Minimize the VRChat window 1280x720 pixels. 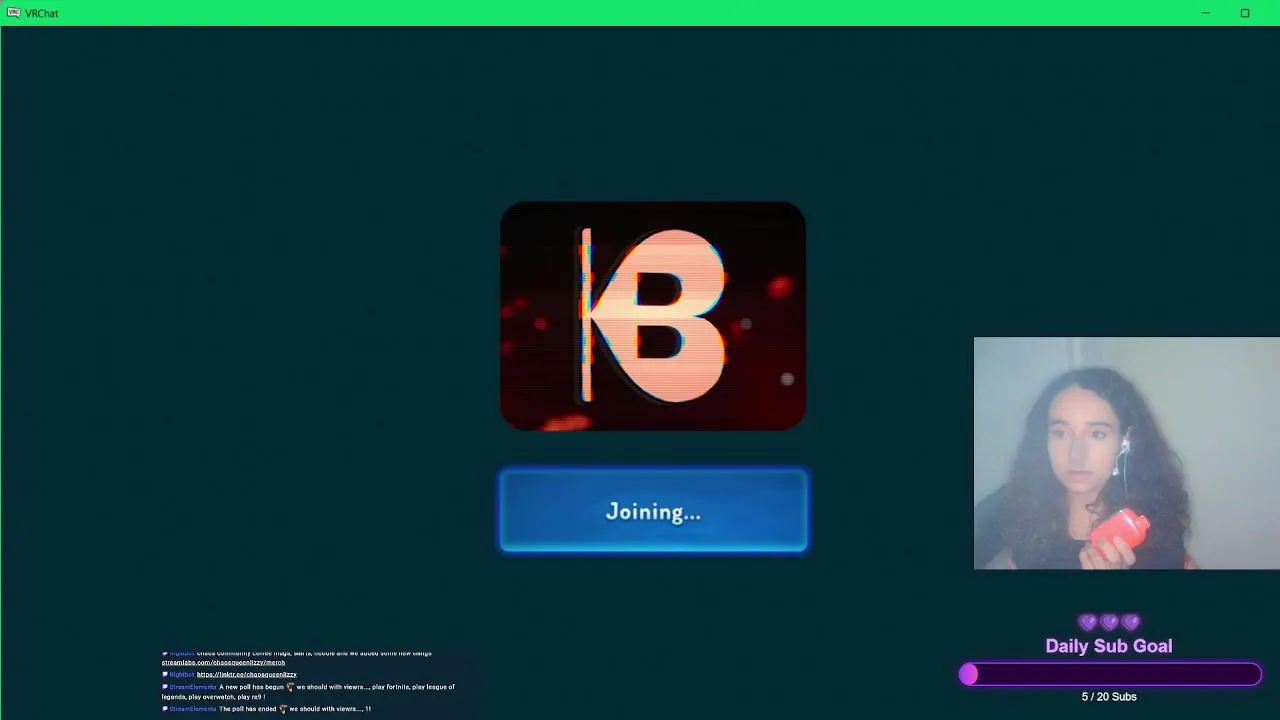(x=1205, y=13)
